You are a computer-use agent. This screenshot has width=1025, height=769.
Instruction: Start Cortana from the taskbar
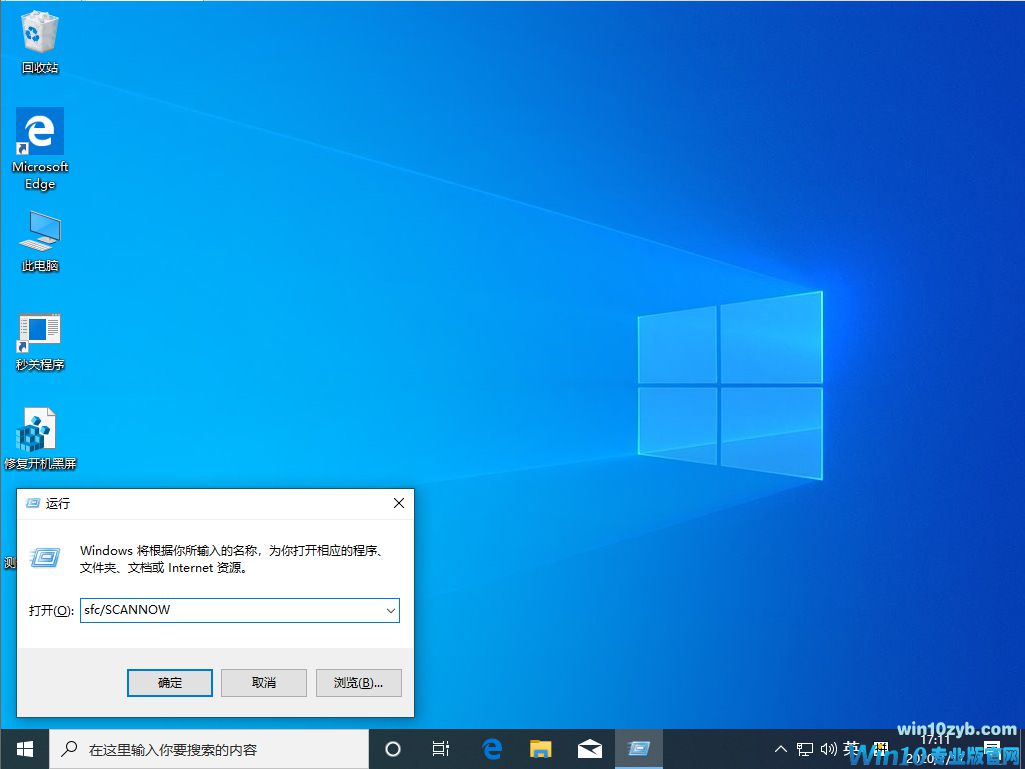[392, 748]
